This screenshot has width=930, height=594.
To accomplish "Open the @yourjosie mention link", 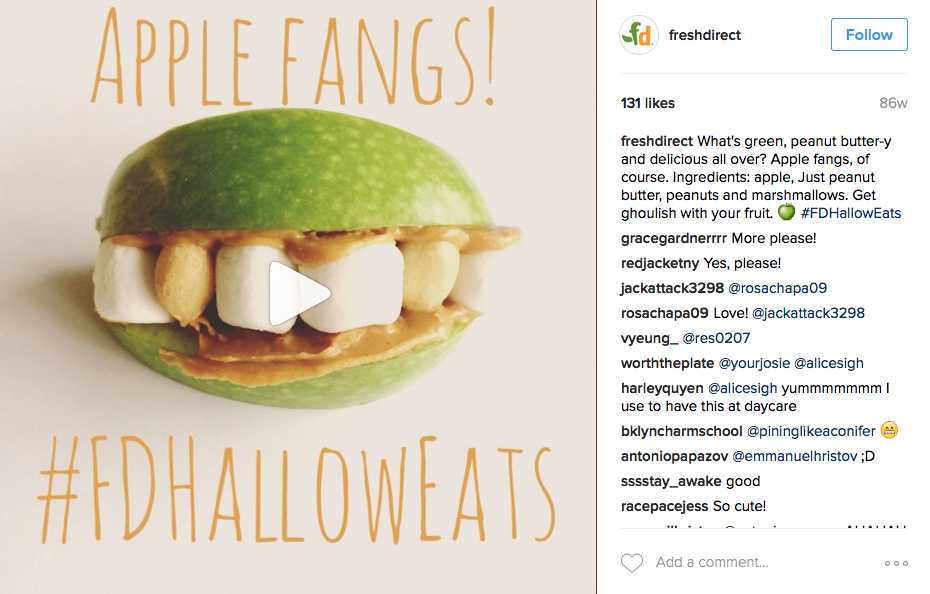I will click(761, 363).
